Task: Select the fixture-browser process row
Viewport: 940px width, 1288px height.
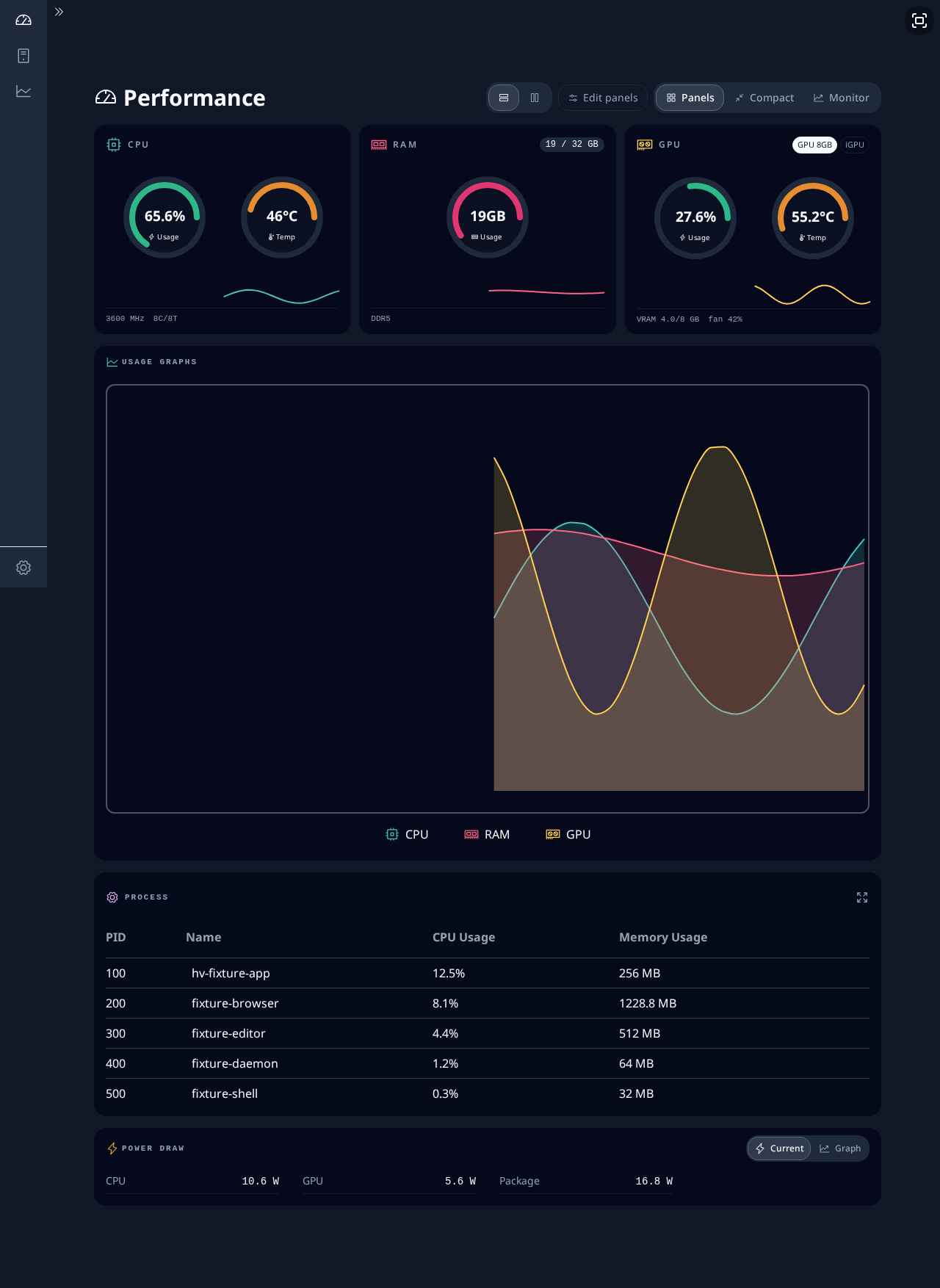Action: (x=488, y=1003)
